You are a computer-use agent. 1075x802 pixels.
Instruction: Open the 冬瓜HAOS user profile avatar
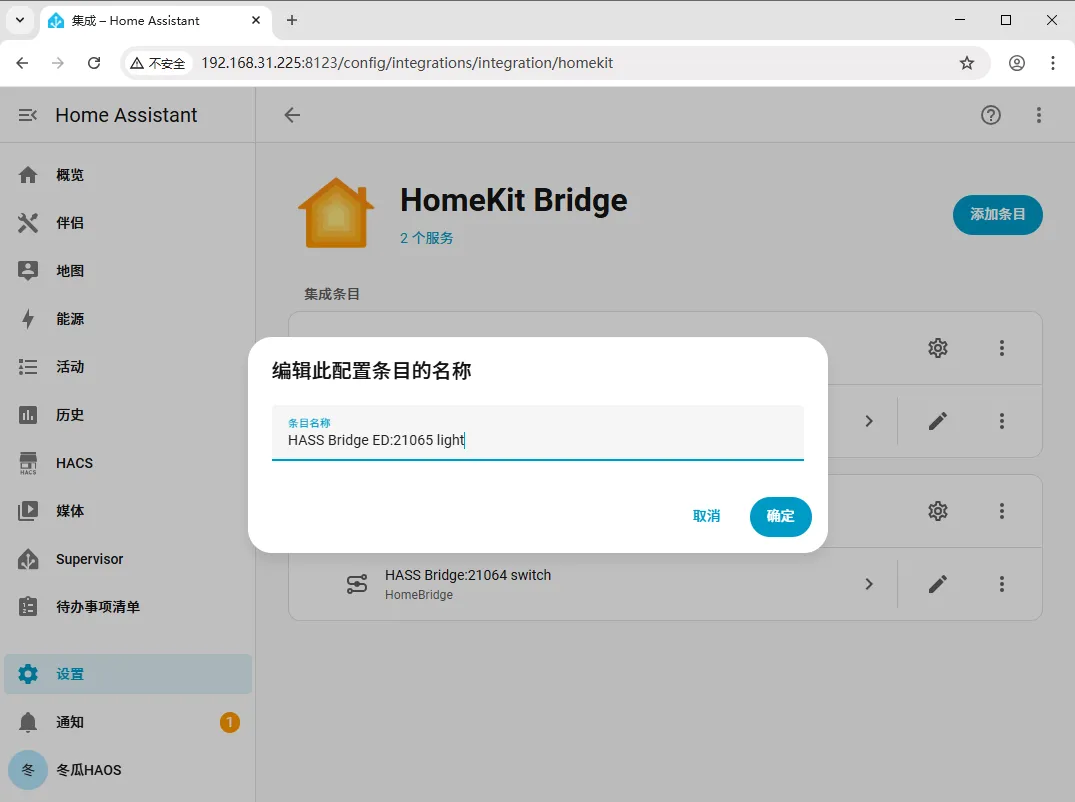(x=28, y=770)
